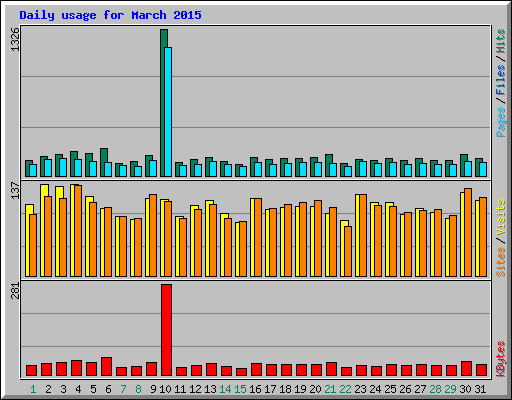Click day 16 on the bottom axis
Viewport: 512px width, 400px height.
tap(255, 389)
